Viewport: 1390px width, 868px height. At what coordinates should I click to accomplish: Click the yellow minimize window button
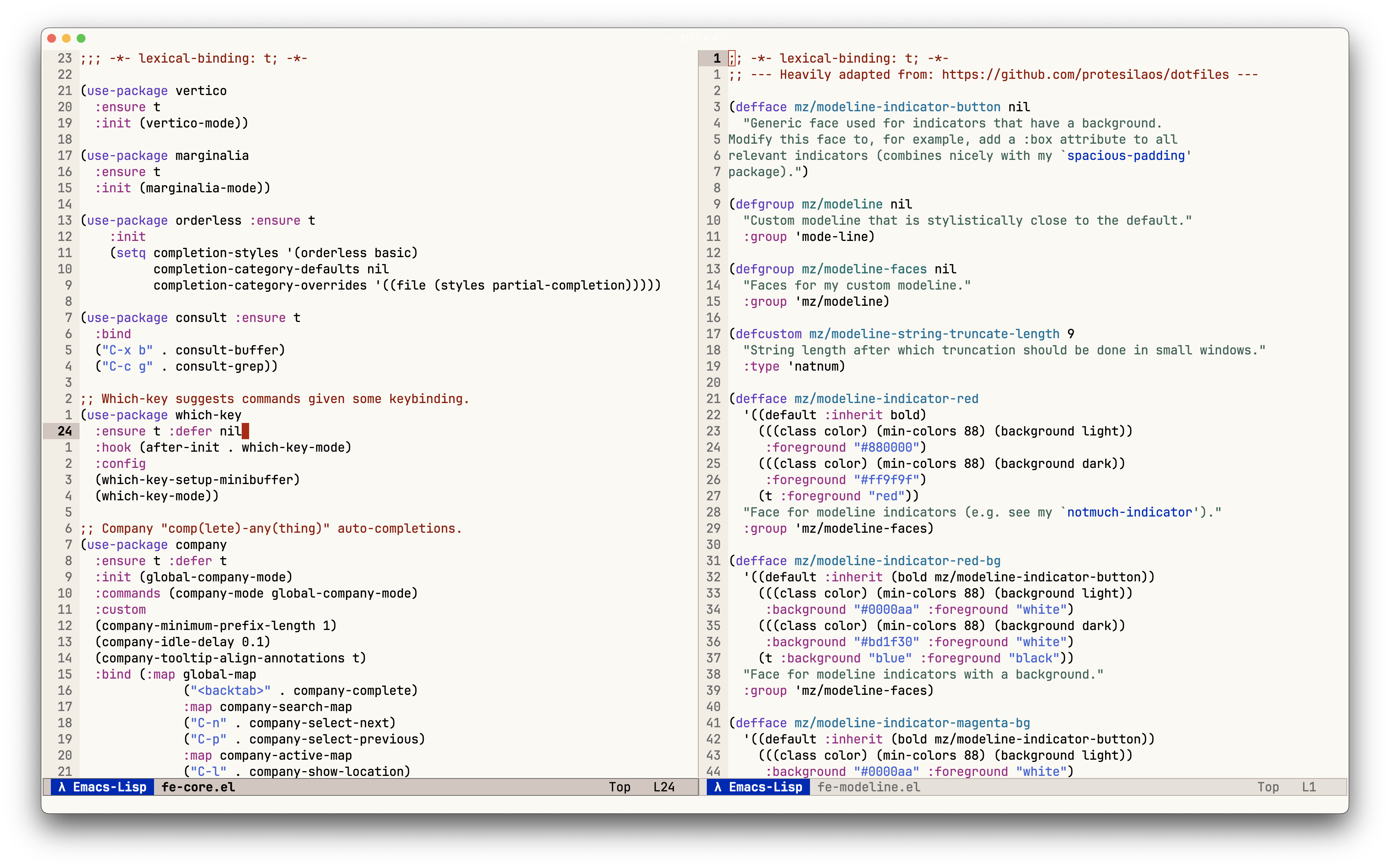point(67,38)
